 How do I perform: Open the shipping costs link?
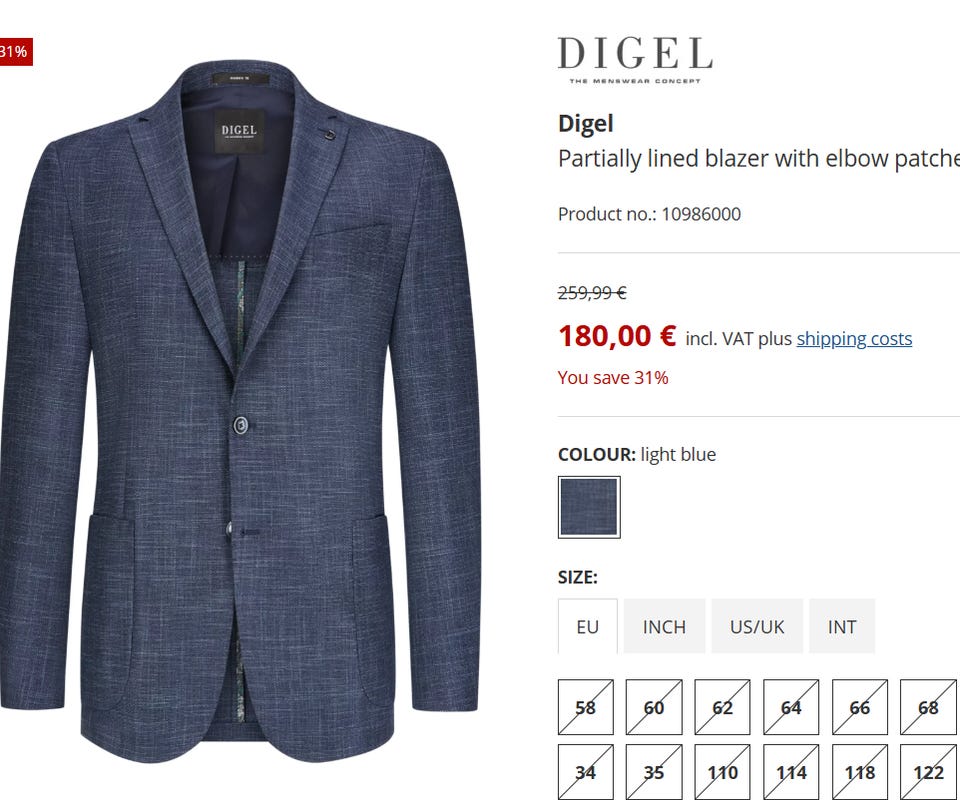pos(854,339)
